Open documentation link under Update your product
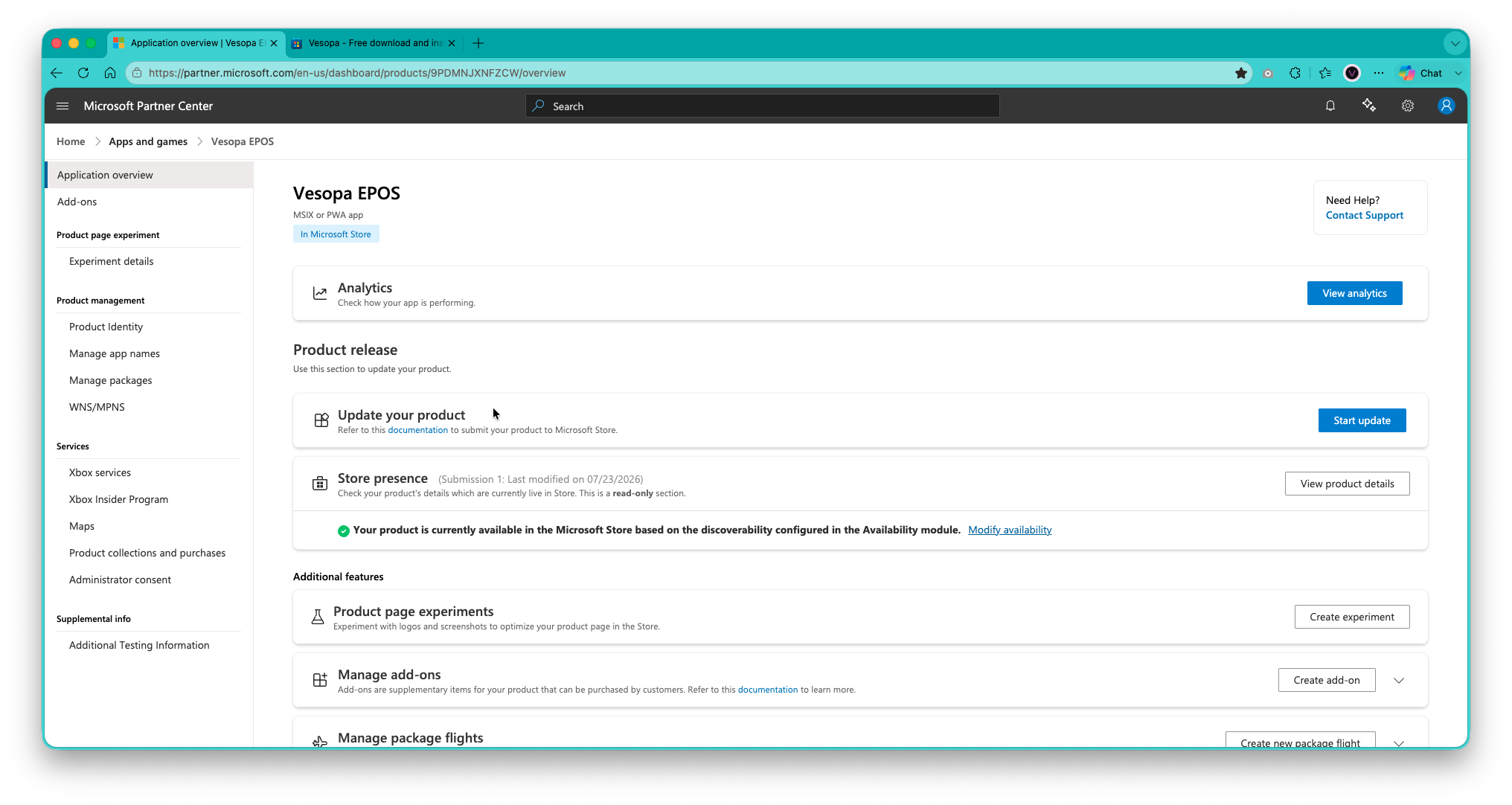 417,430
